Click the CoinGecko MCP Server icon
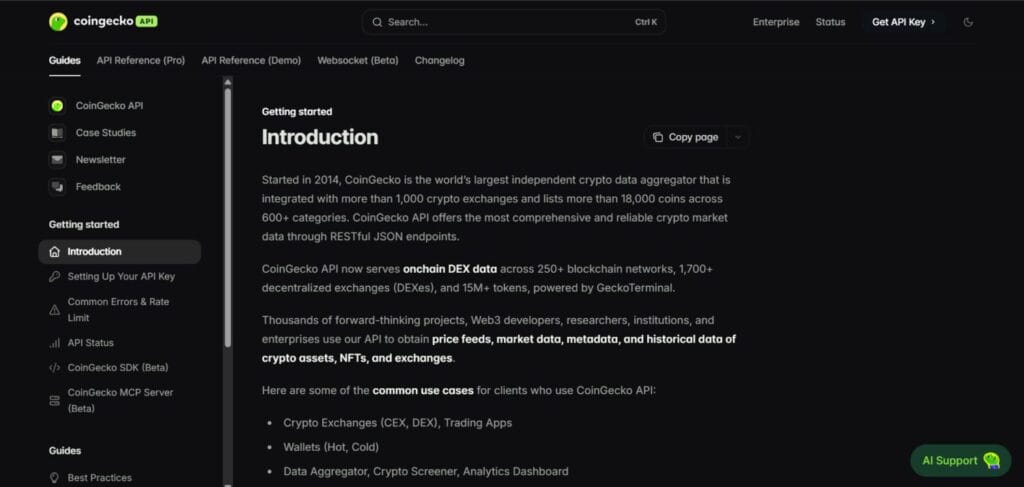The image size is (1024, 487). [x=54, y=400]
